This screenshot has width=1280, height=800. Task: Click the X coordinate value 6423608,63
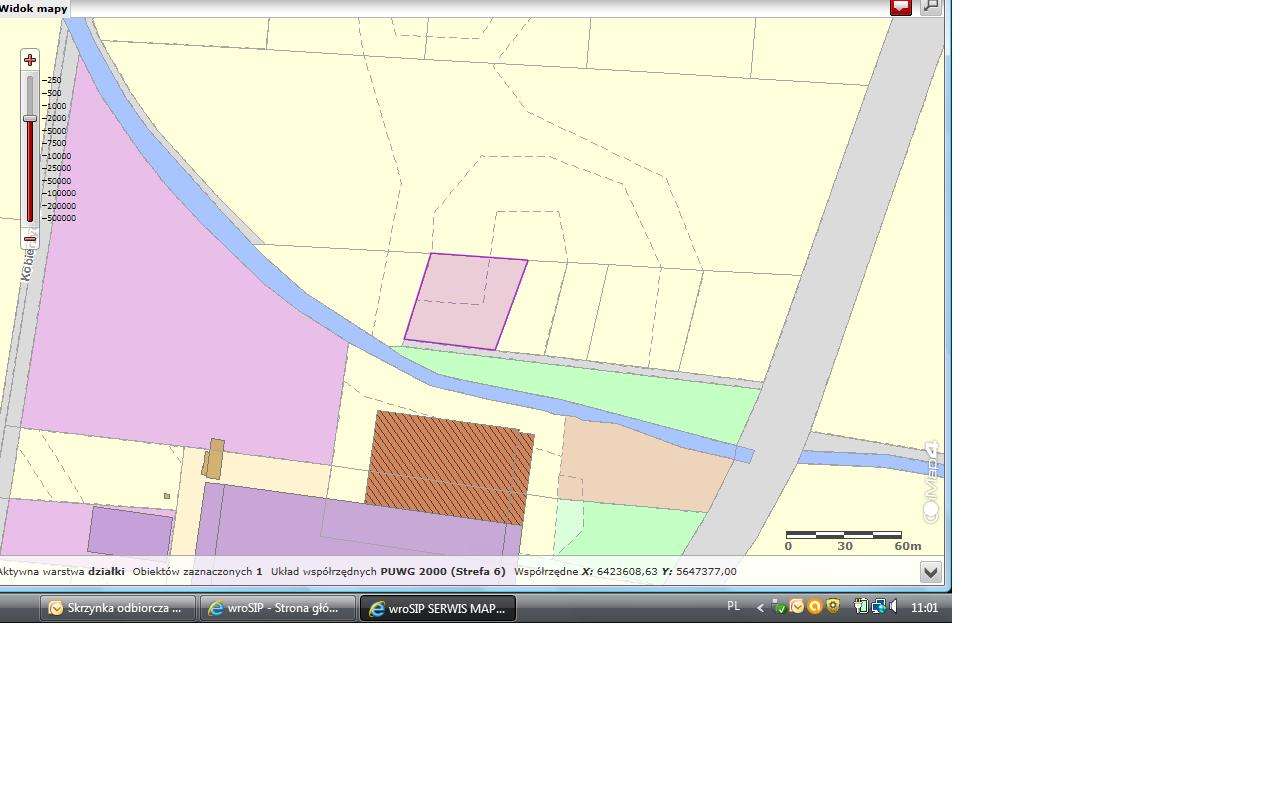(x=627, y=572)
